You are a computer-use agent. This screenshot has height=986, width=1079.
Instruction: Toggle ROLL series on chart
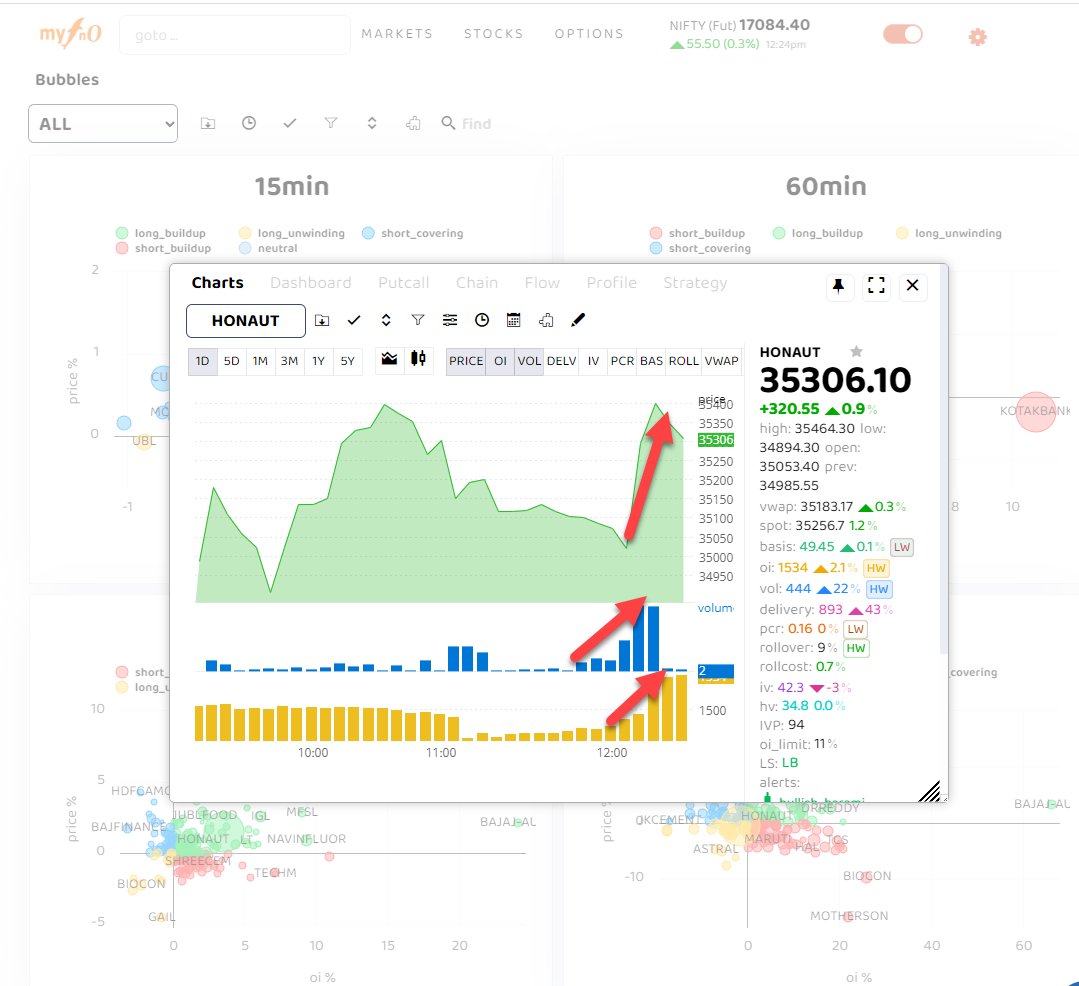pyautogui.click(x=683, y=361)
